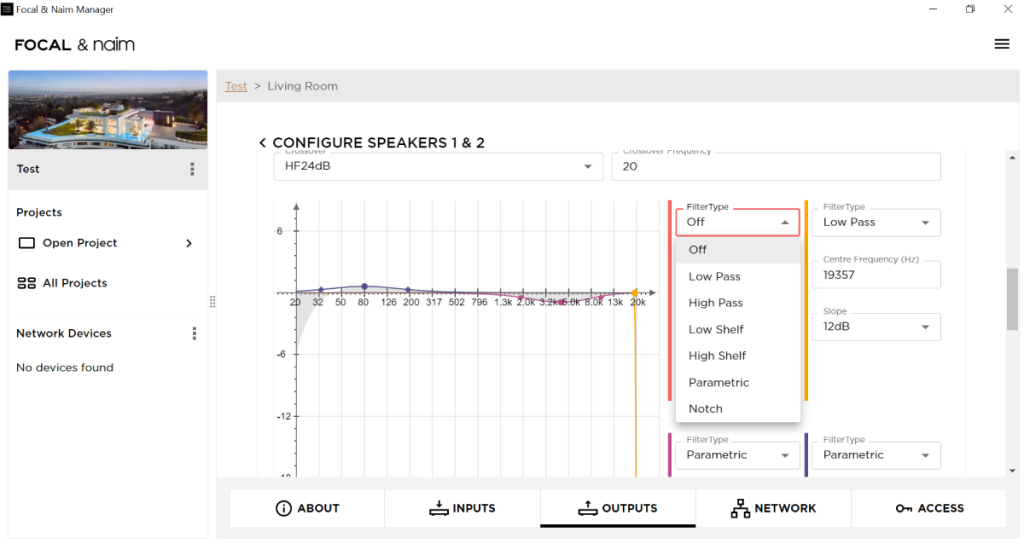Switch to the About tab
1024x544 pixels.
pyautogui.click(x=307, y=508)
